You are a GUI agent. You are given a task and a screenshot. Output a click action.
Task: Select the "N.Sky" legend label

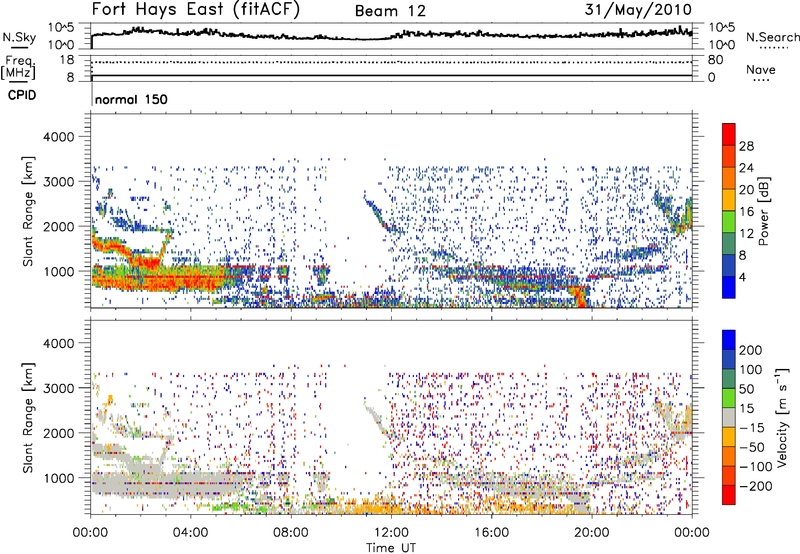click(x=19, y=37)
